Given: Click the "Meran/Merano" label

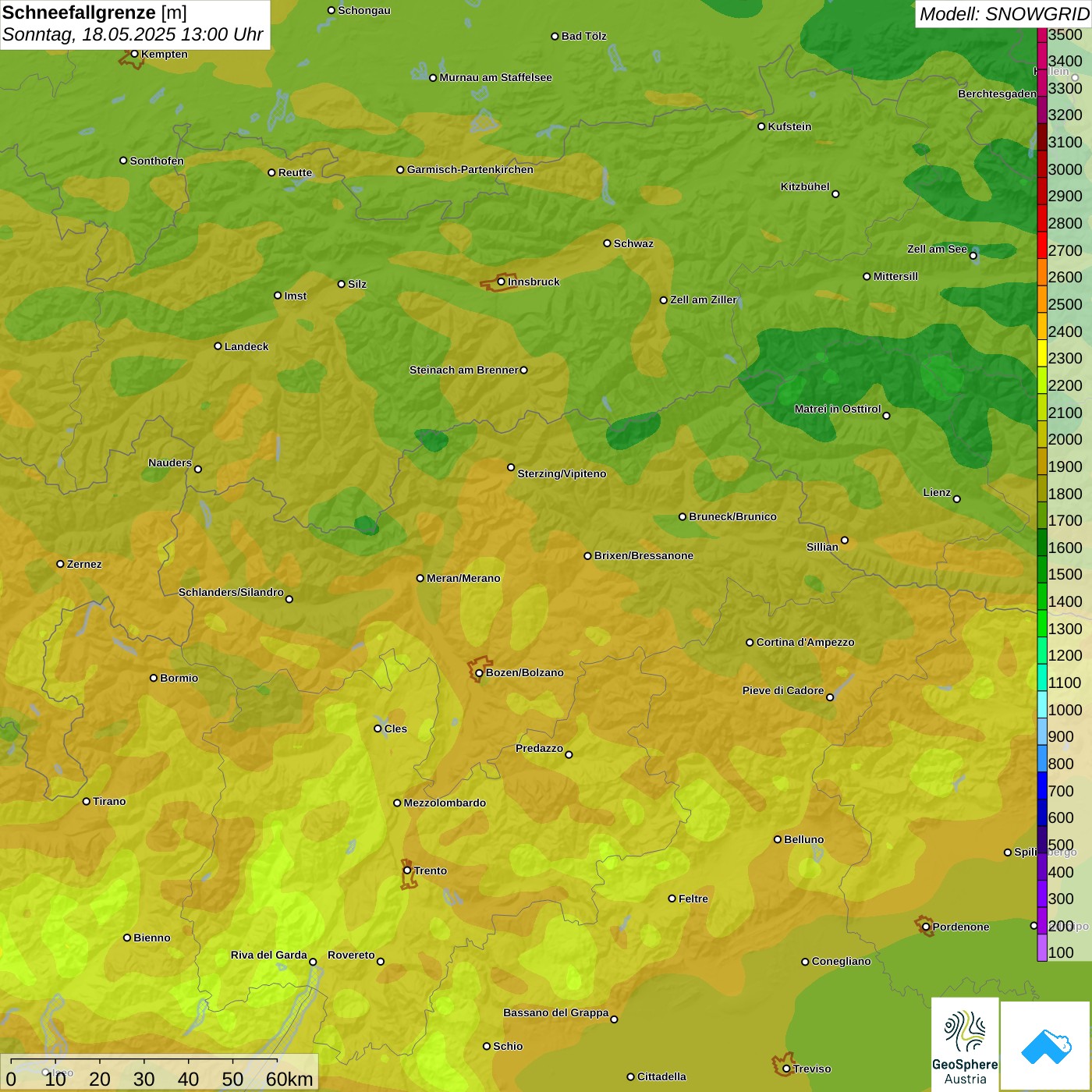Looking at the screenshot, I should pos(463,578).
